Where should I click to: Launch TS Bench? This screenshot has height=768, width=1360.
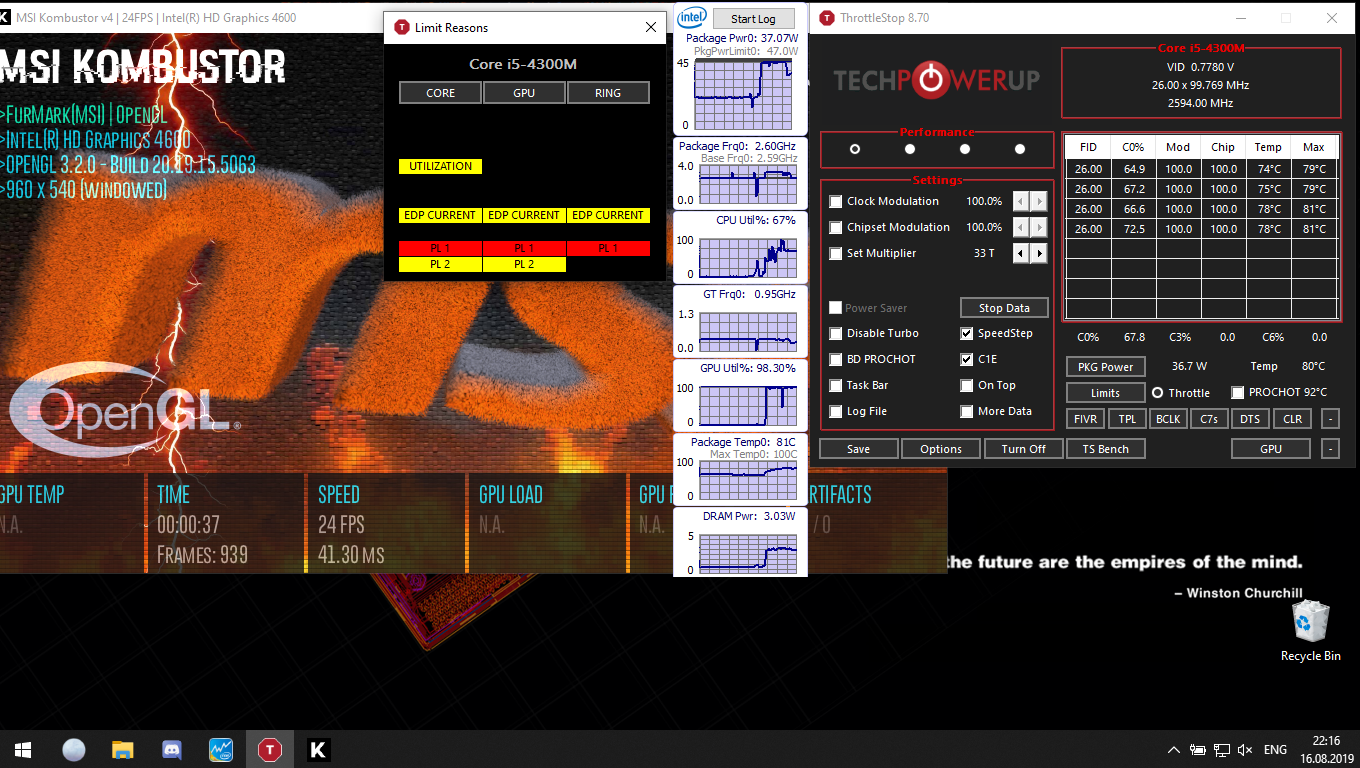pos(1106,449)
